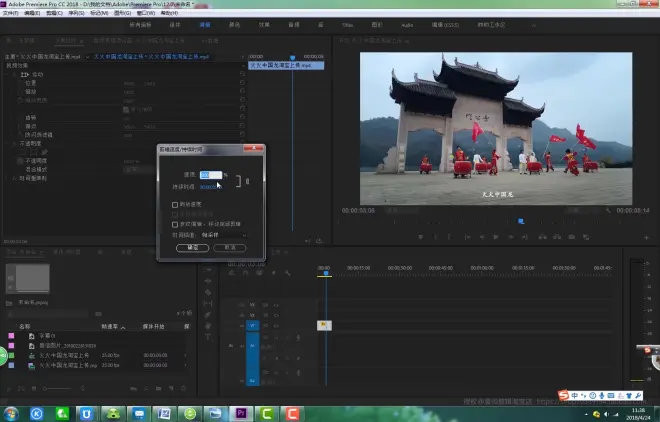Create an ellipse mask under Opacity
660x422 pixels.
(24, 152)
